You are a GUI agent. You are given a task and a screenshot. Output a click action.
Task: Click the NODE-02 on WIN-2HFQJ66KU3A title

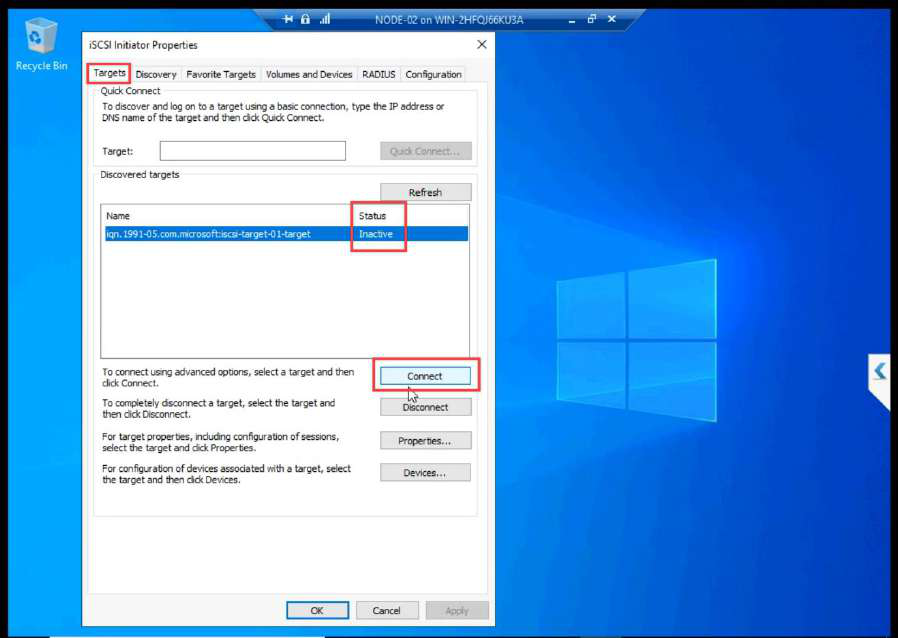pyautogui.click(x=449, y=20)
